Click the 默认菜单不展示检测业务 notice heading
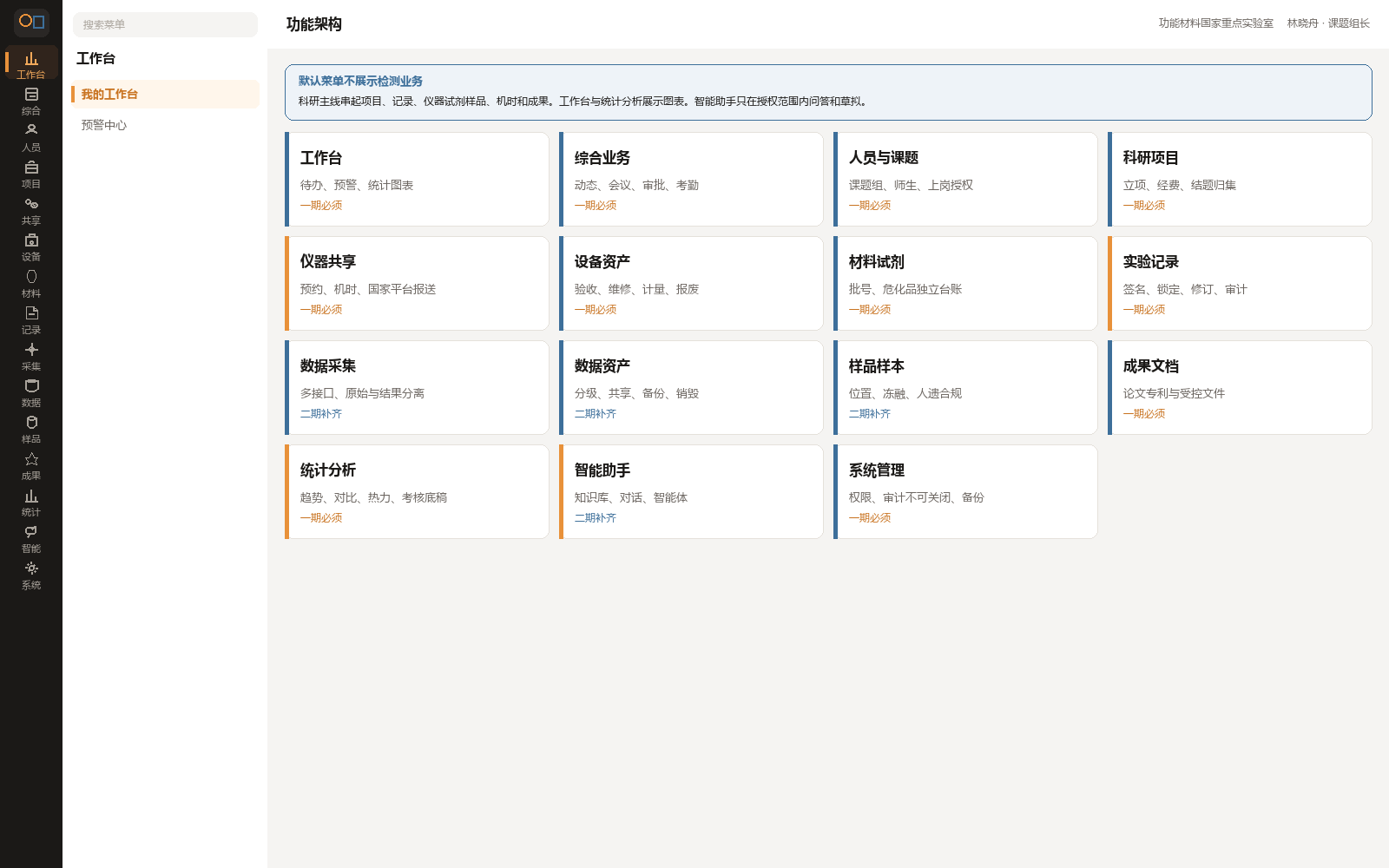 [360, 81]
